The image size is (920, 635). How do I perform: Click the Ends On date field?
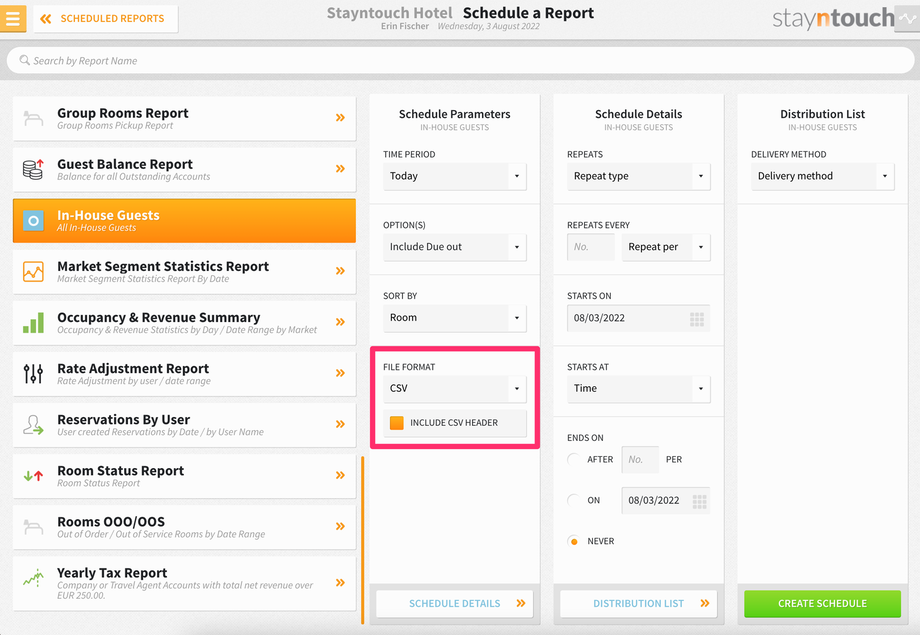coord(666,501)
